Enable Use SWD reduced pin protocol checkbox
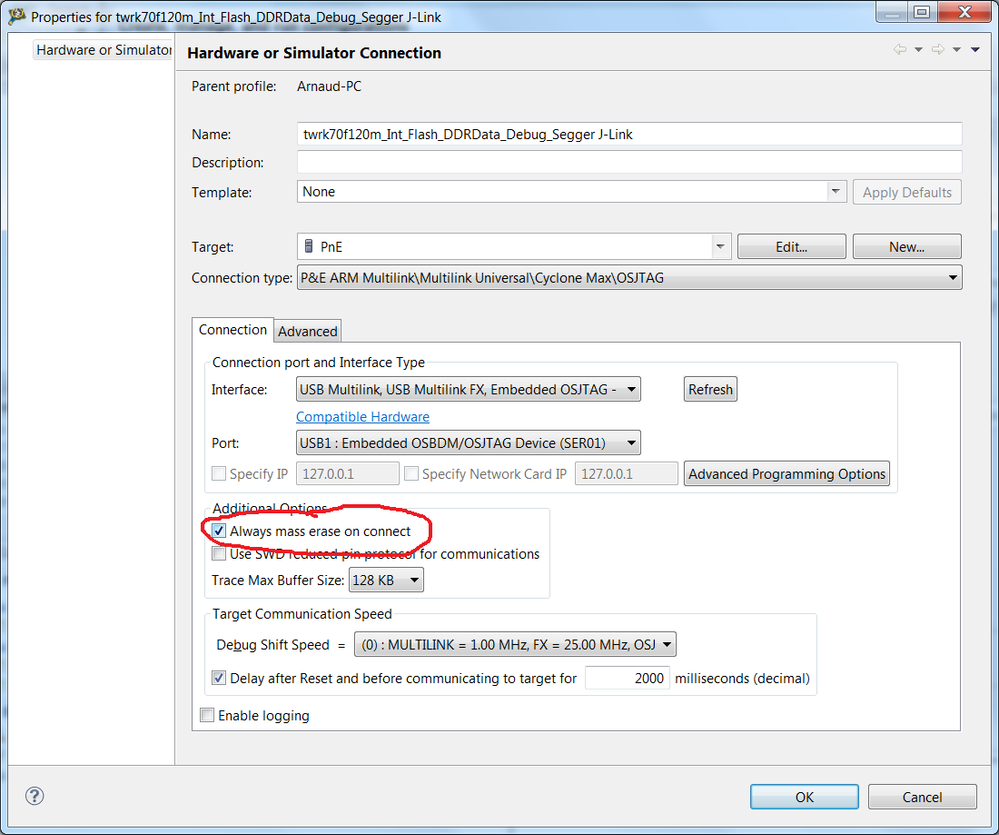This screenshot has width=999, height=835. (x=219, y=553)
